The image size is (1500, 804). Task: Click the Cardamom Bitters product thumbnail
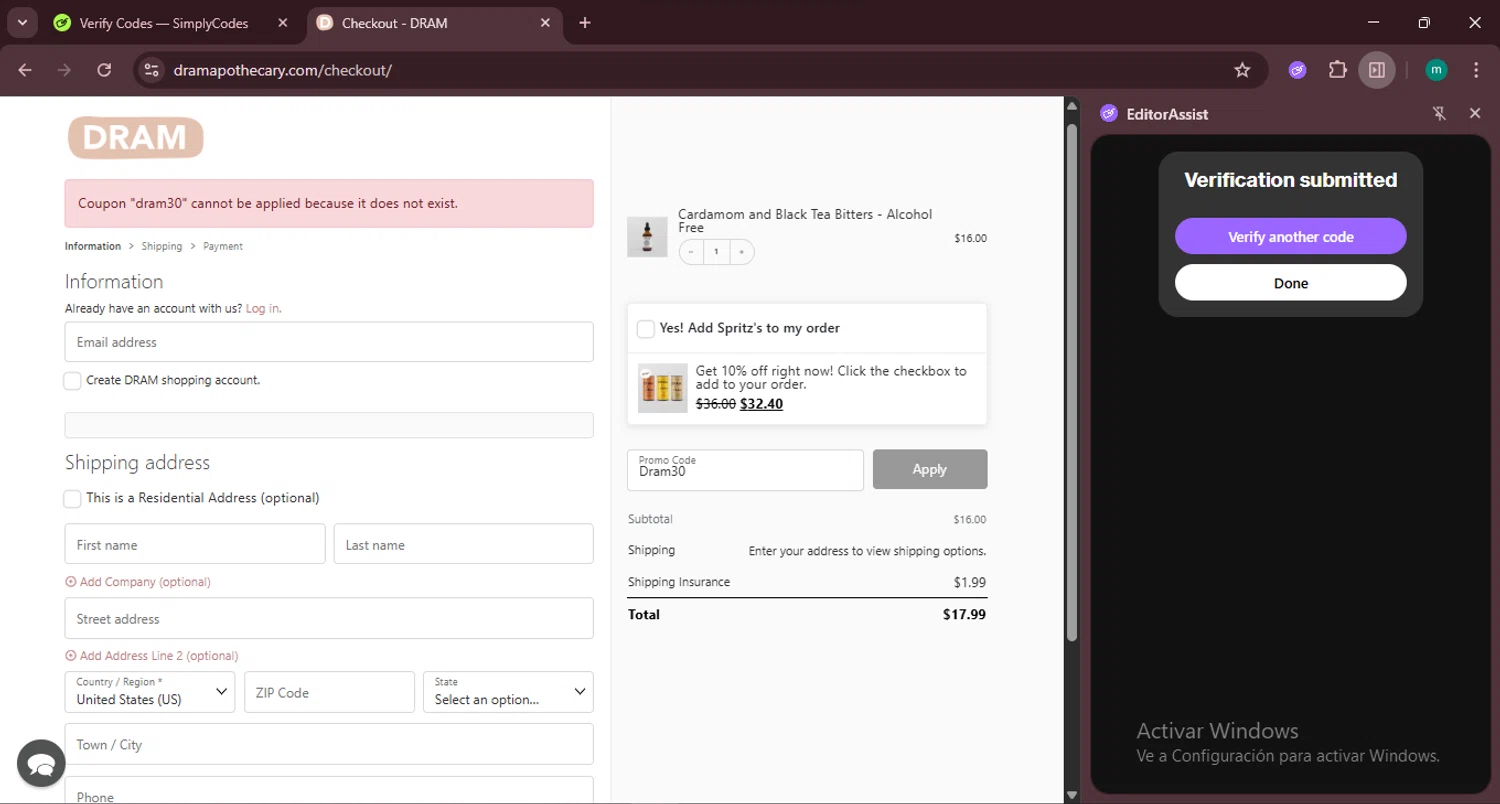point(647,238)
